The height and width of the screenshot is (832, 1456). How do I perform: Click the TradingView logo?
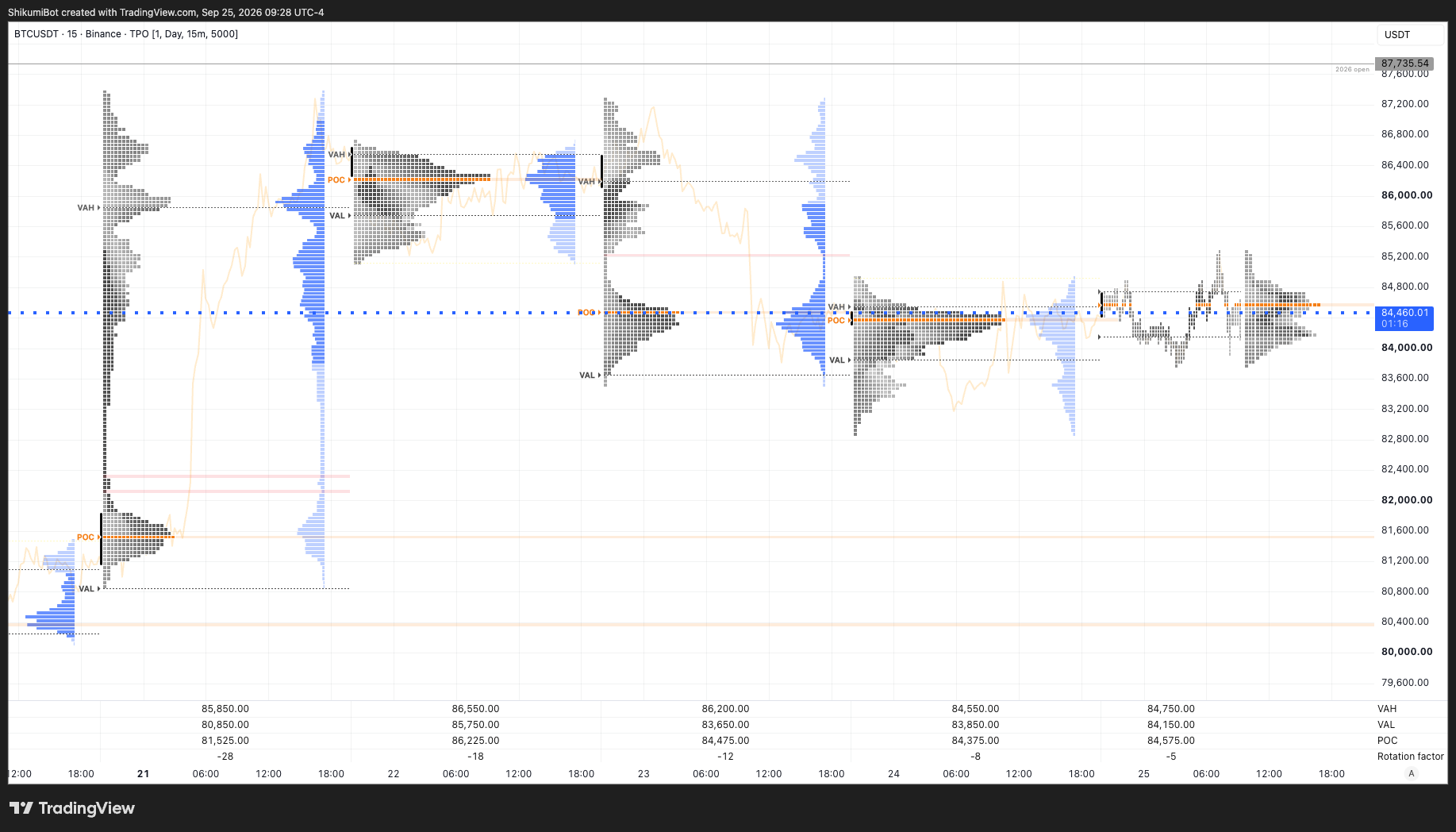point(71,808)
